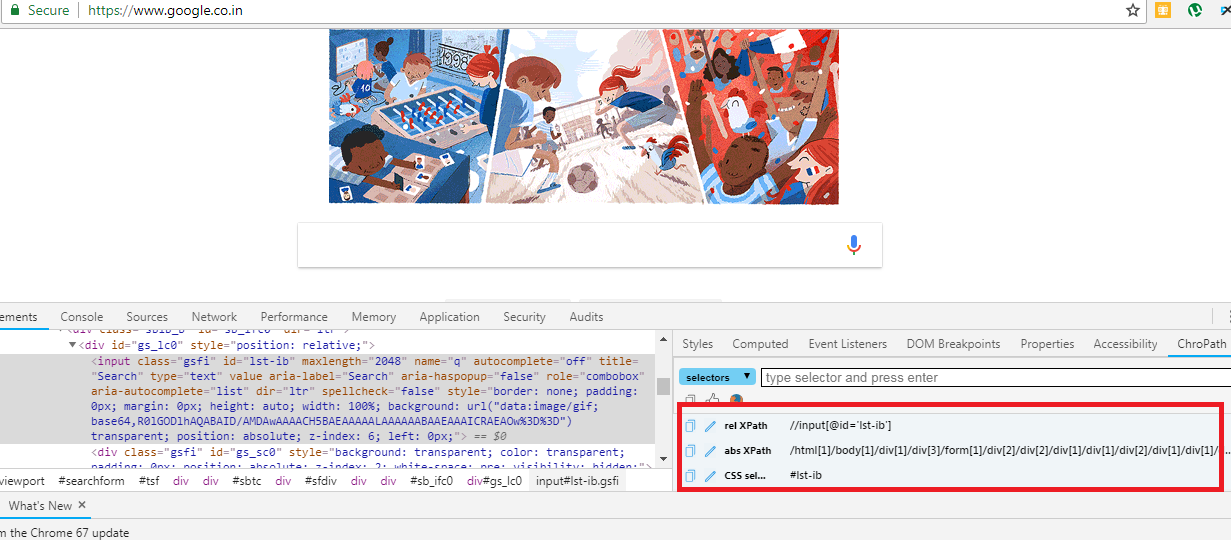Click the thumbs-up icon in ChroPath
Image resolution: width=1231 pixels, height=540 pixels.
(713, 400)
